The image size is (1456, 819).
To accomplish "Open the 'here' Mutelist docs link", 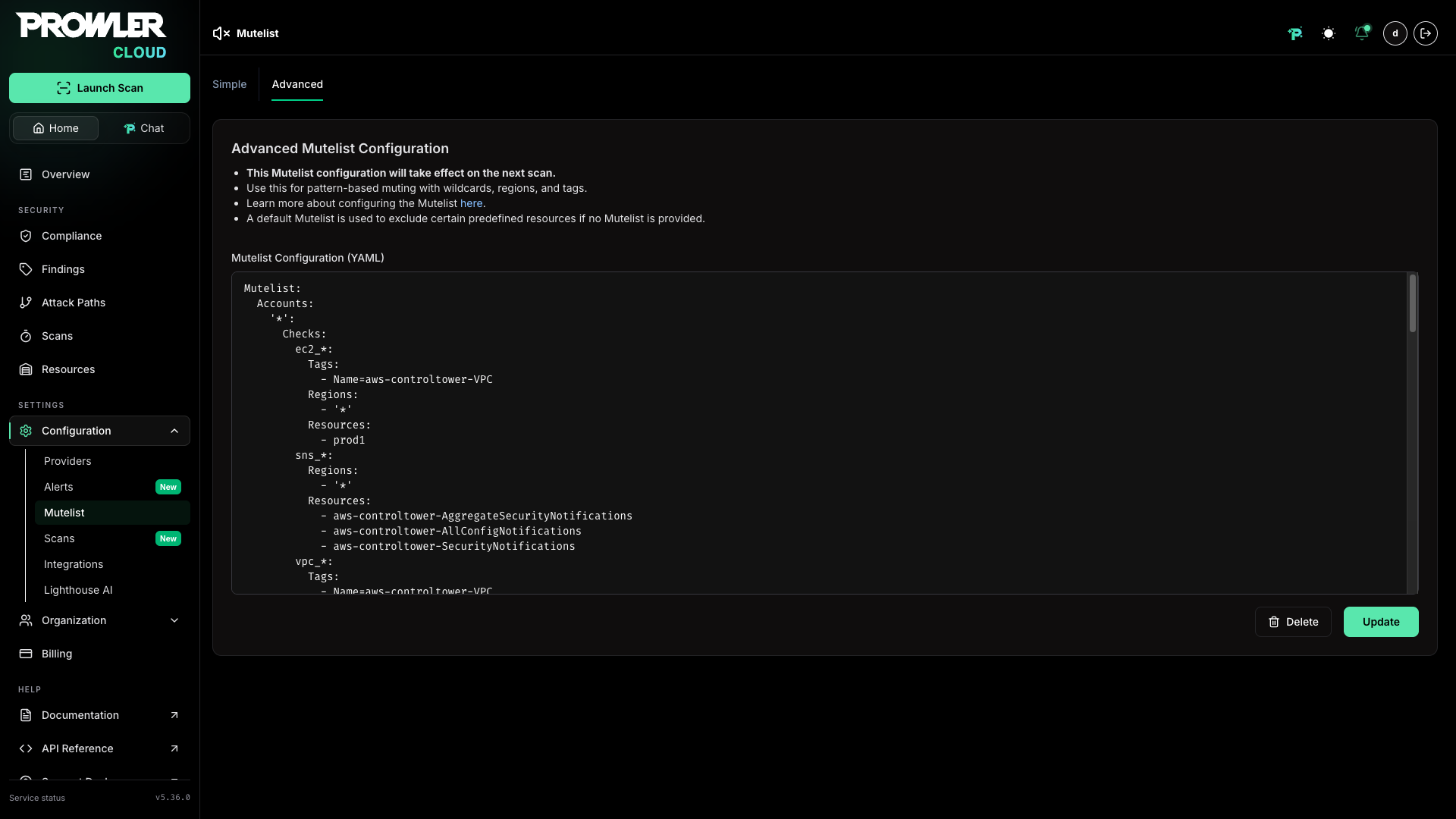I will pyautogui.click(x=471, y=203).
